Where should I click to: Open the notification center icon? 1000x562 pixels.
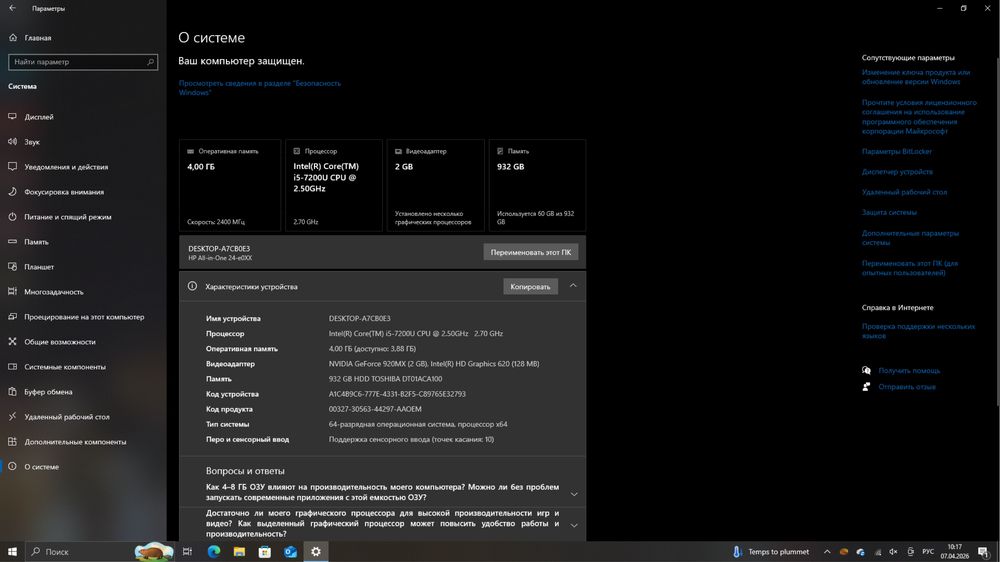(x=984, y=552)
